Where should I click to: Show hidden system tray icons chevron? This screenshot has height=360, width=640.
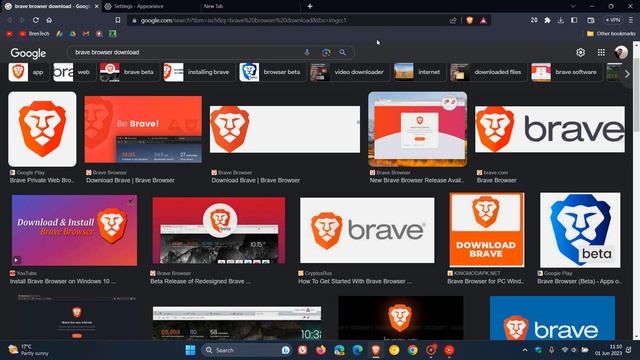pos(525,350)
